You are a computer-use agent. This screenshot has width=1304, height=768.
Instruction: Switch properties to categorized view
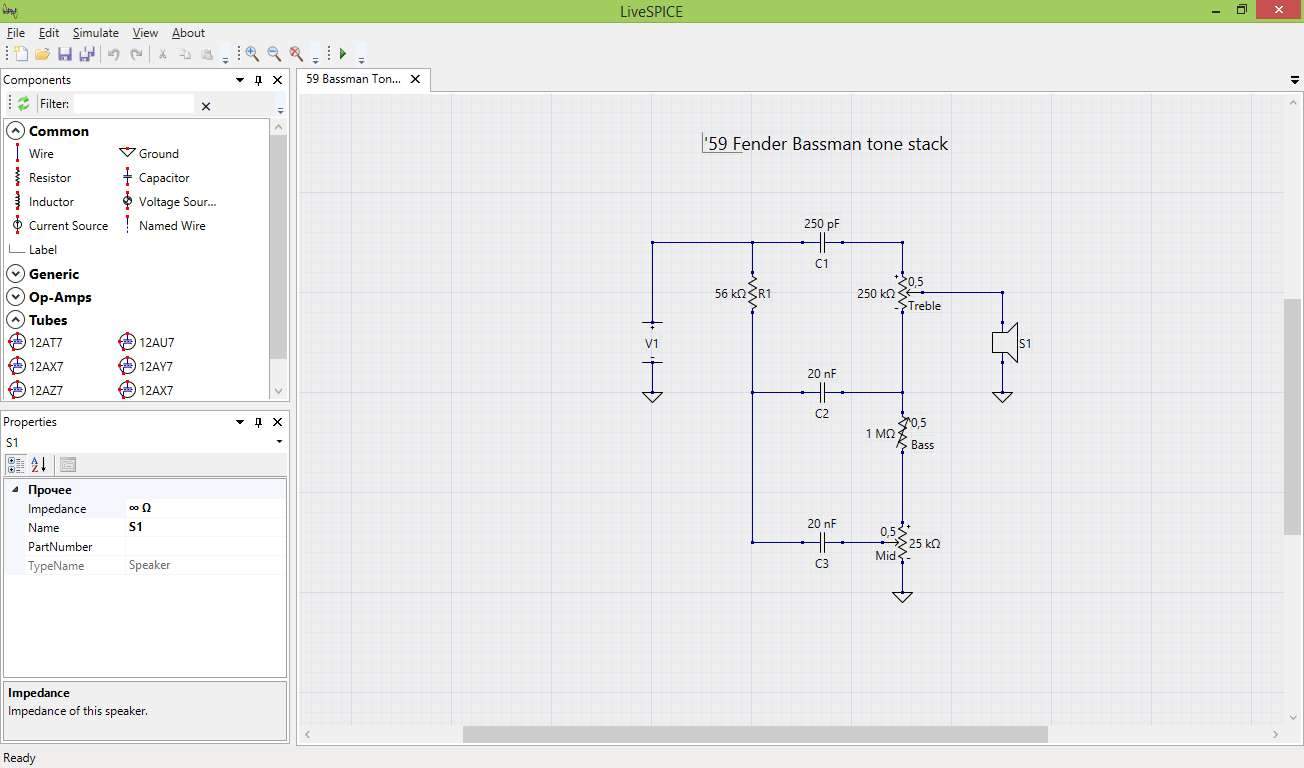[15, 465]
